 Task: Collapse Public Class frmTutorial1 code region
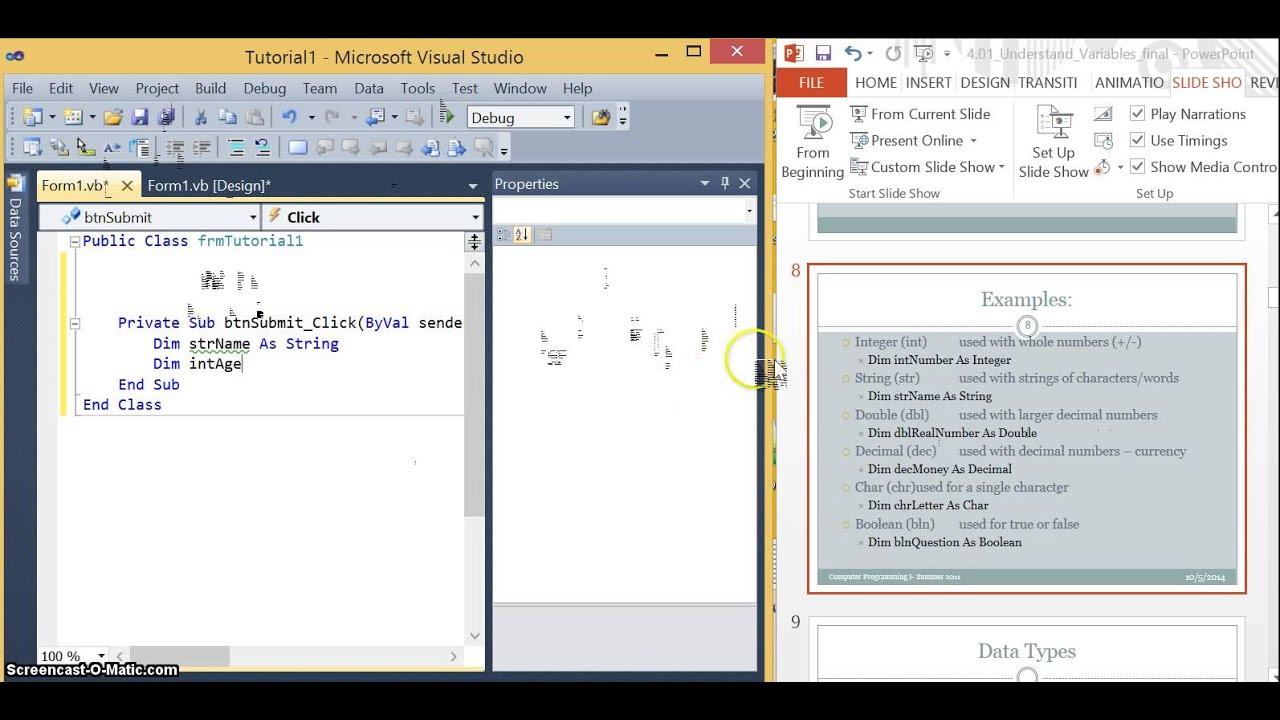tap(74, 241)
